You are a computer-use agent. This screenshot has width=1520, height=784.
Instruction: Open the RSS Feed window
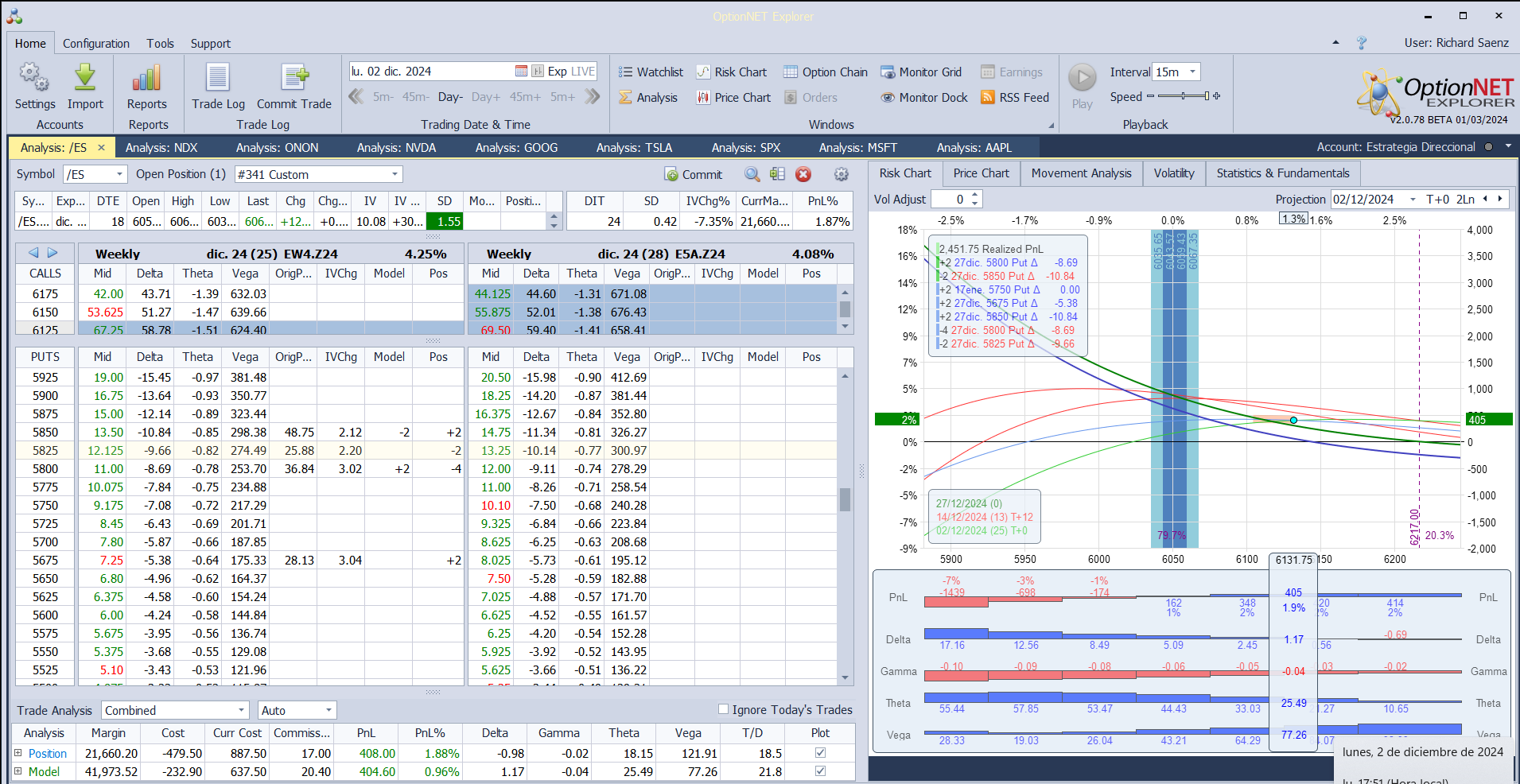[x=1015, y=98]
